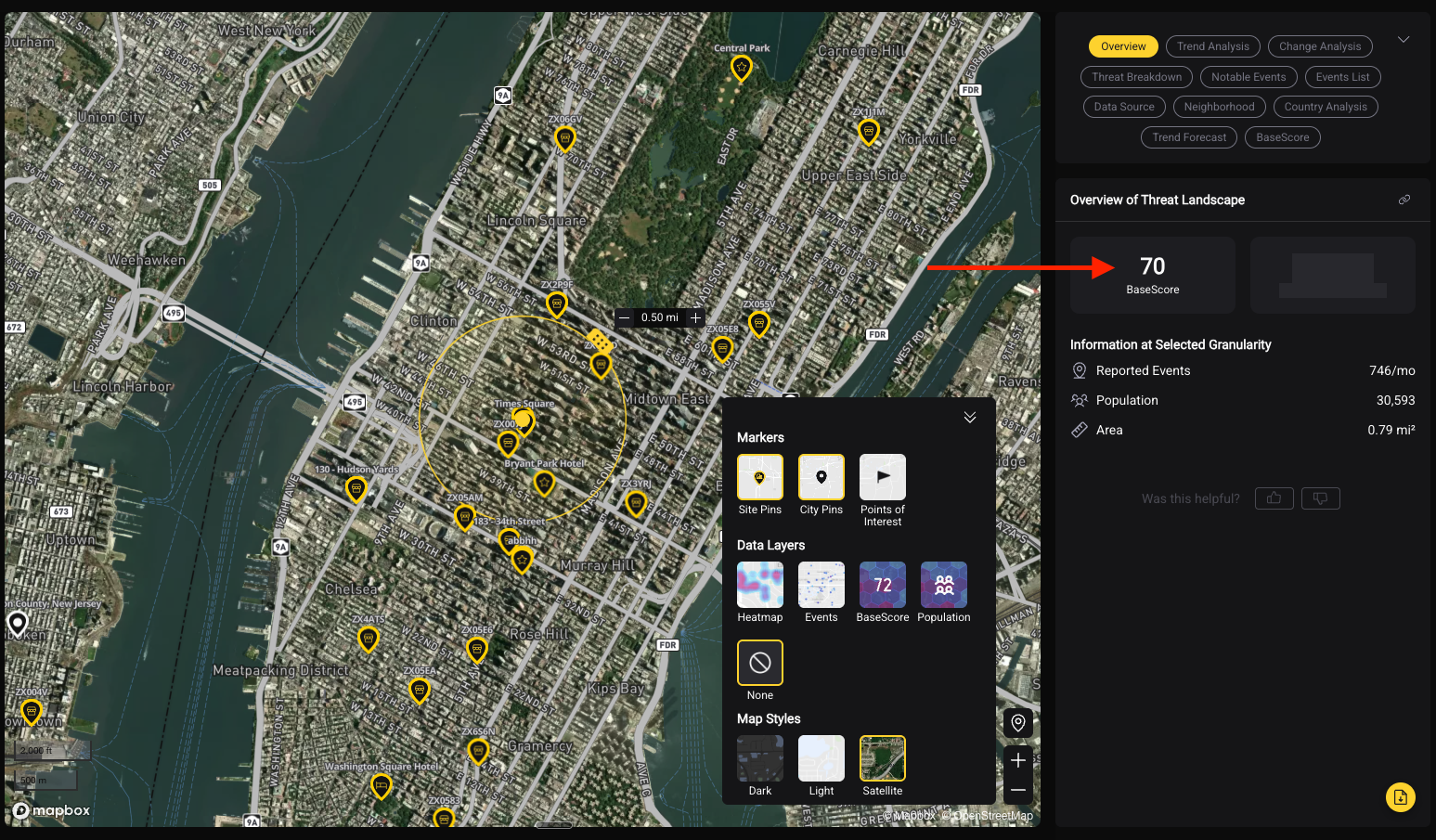Click the 0.50 mi radius value
The height and width of the screenshot is (840, 1436).
click(x=660, y=317)
